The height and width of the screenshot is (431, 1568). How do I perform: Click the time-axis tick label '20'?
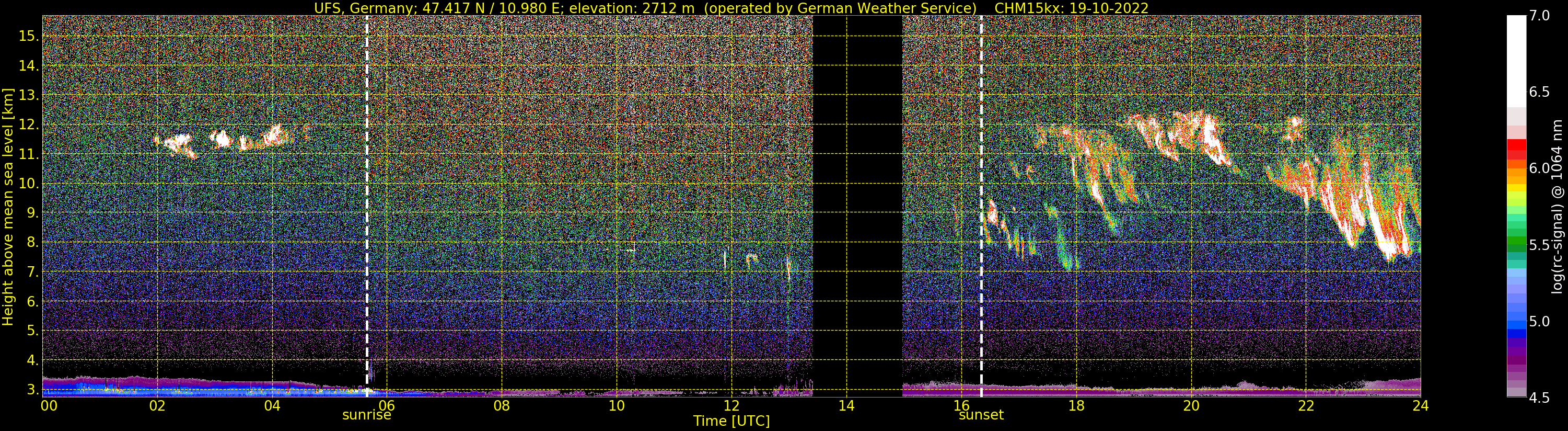1191,405
